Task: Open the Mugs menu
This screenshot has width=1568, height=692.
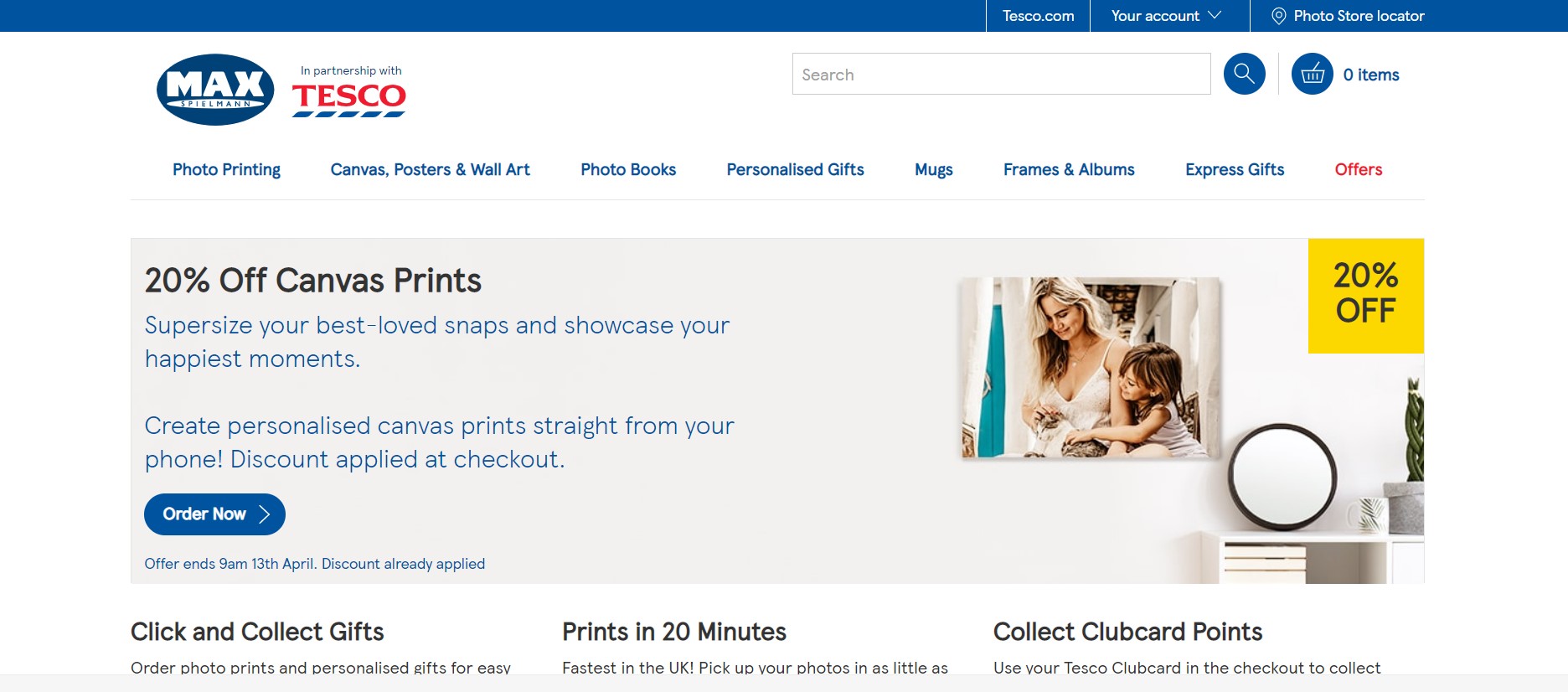Action: 934,169
